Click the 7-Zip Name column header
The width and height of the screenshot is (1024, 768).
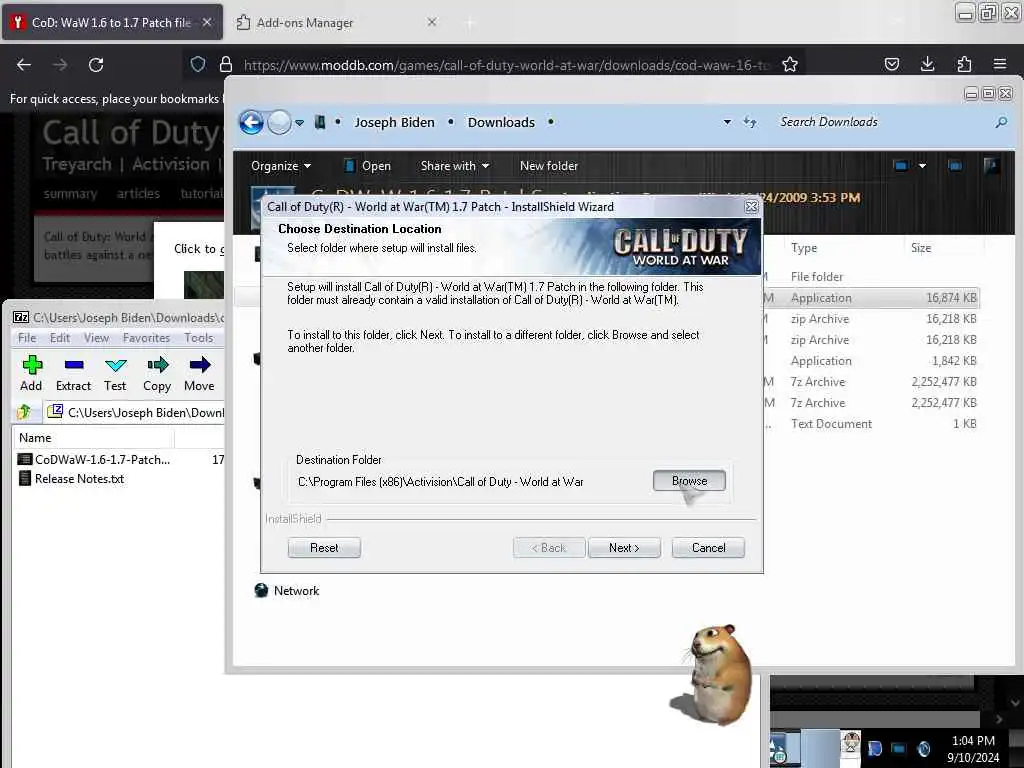[x=93, y=438]
